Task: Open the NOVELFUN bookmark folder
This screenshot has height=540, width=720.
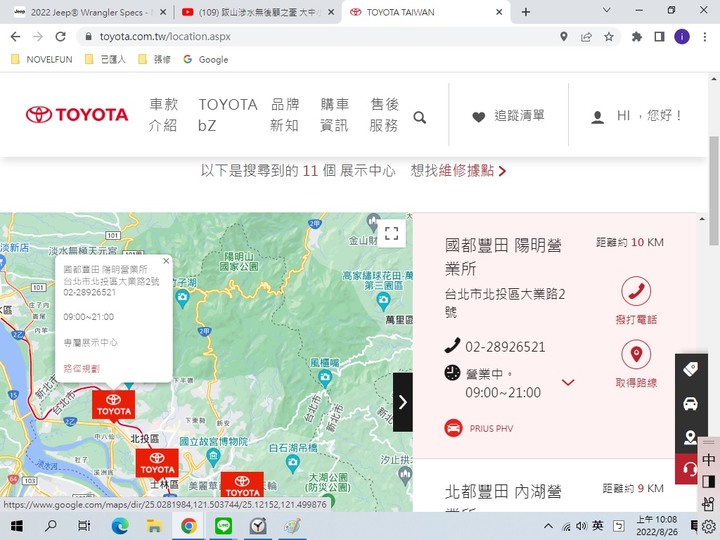Action: tap(42, 59)
